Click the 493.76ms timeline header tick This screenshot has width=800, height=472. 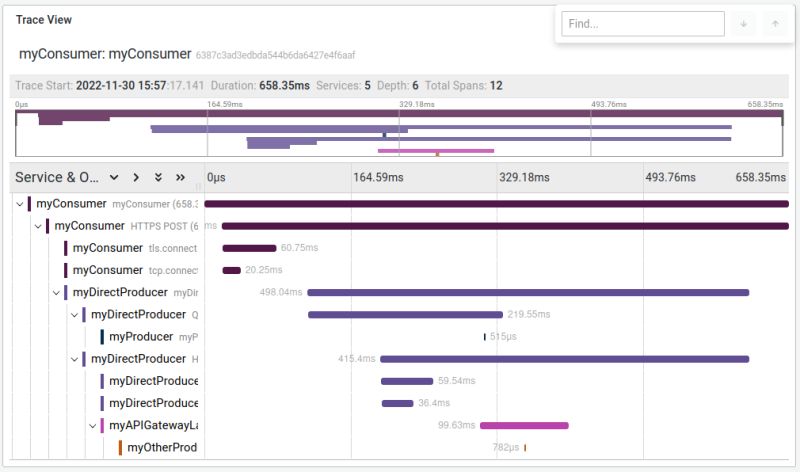pyautogui.click(x=670, y=178)
